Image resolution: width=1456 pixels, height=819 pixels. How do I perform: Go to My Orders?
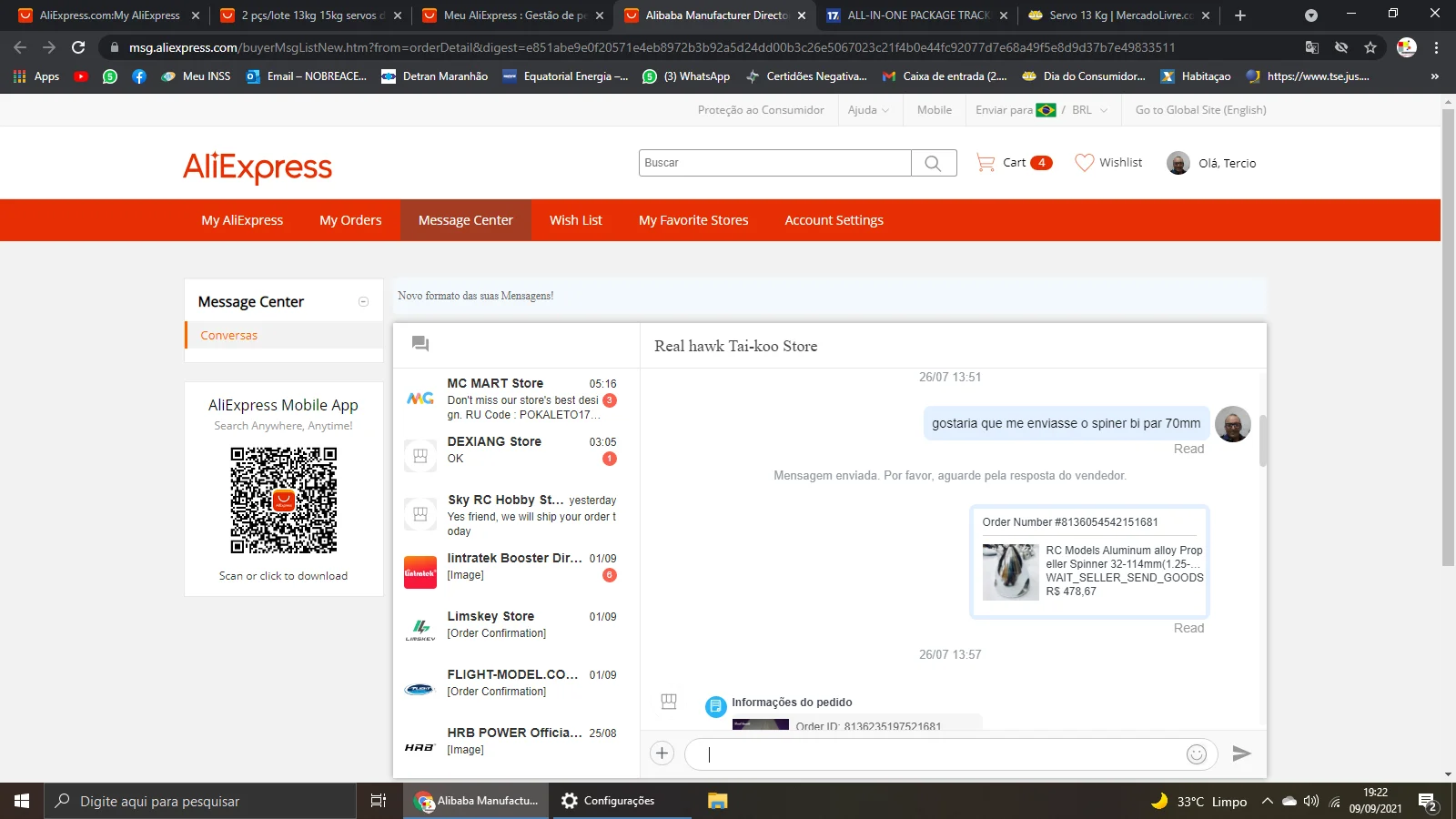(350, 220)
